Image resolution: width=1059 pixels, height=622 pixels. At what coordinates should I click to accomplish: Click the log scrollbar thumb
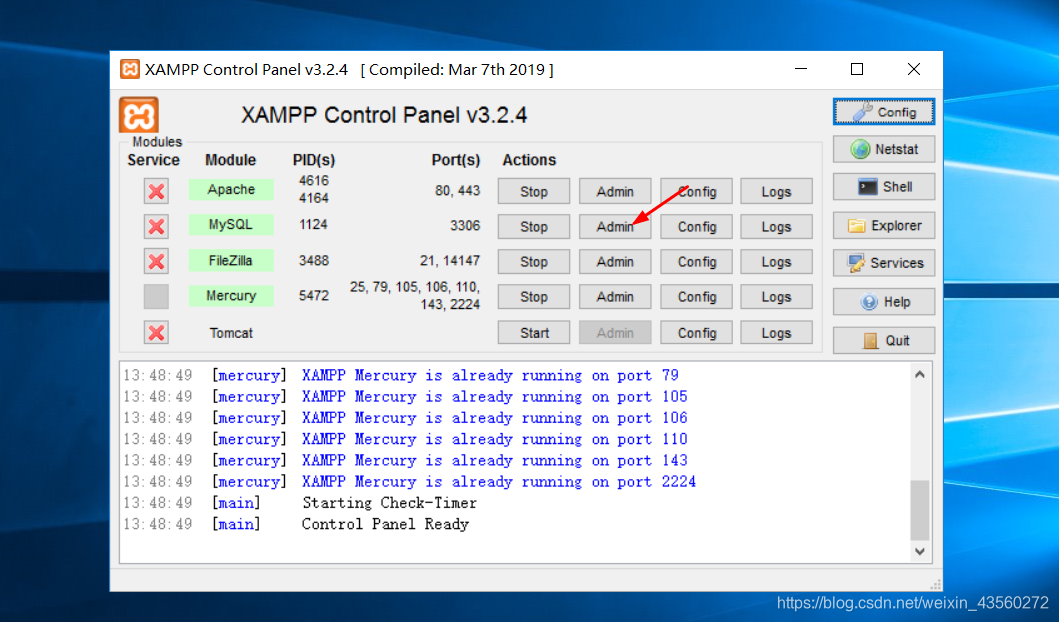point(920,510)
